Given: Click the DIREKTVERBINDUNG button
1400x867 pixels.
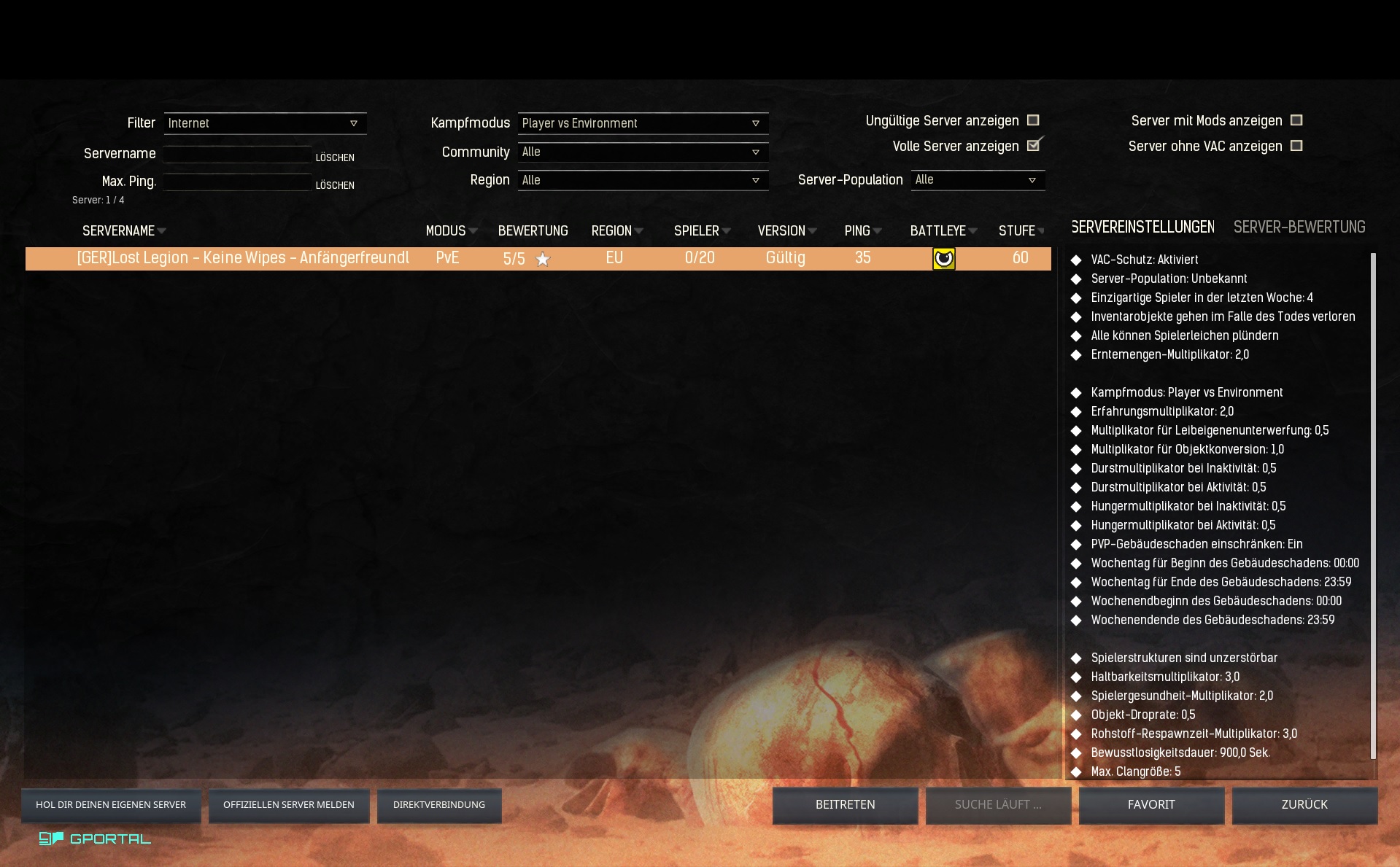Looking at the screenshot, I should click(439, 805).
